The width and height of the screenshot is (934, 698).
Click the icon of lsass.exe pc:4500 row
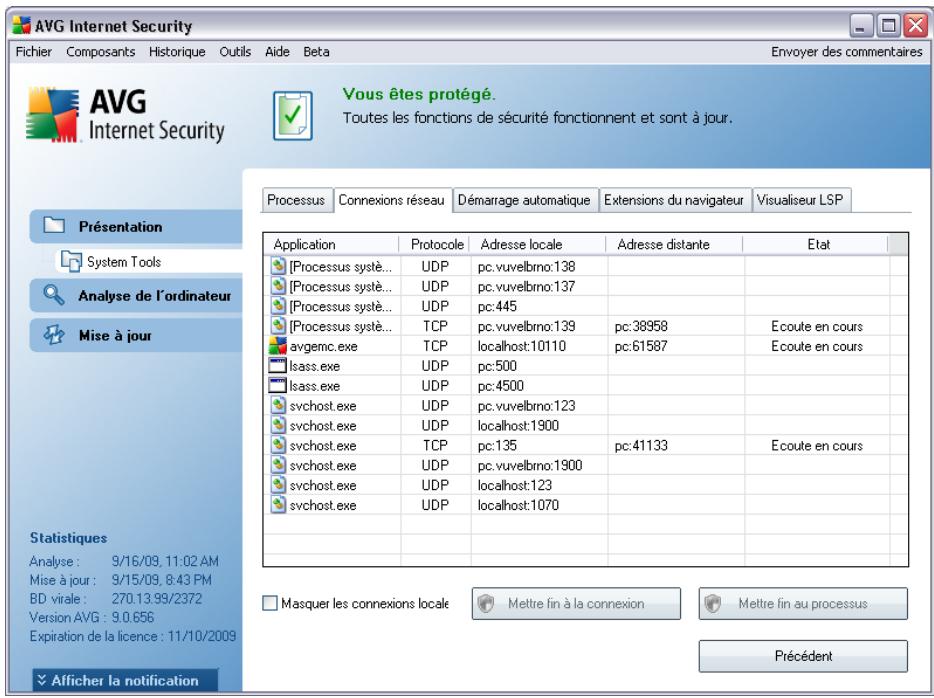coord(278,385)
